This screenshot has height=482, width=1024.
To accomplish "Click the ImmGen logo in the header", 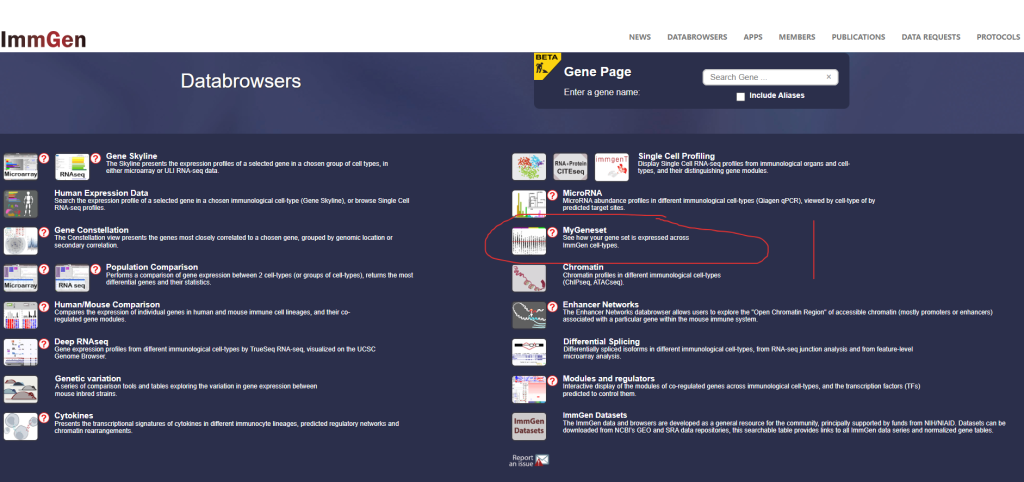I will tap(43, 40).
